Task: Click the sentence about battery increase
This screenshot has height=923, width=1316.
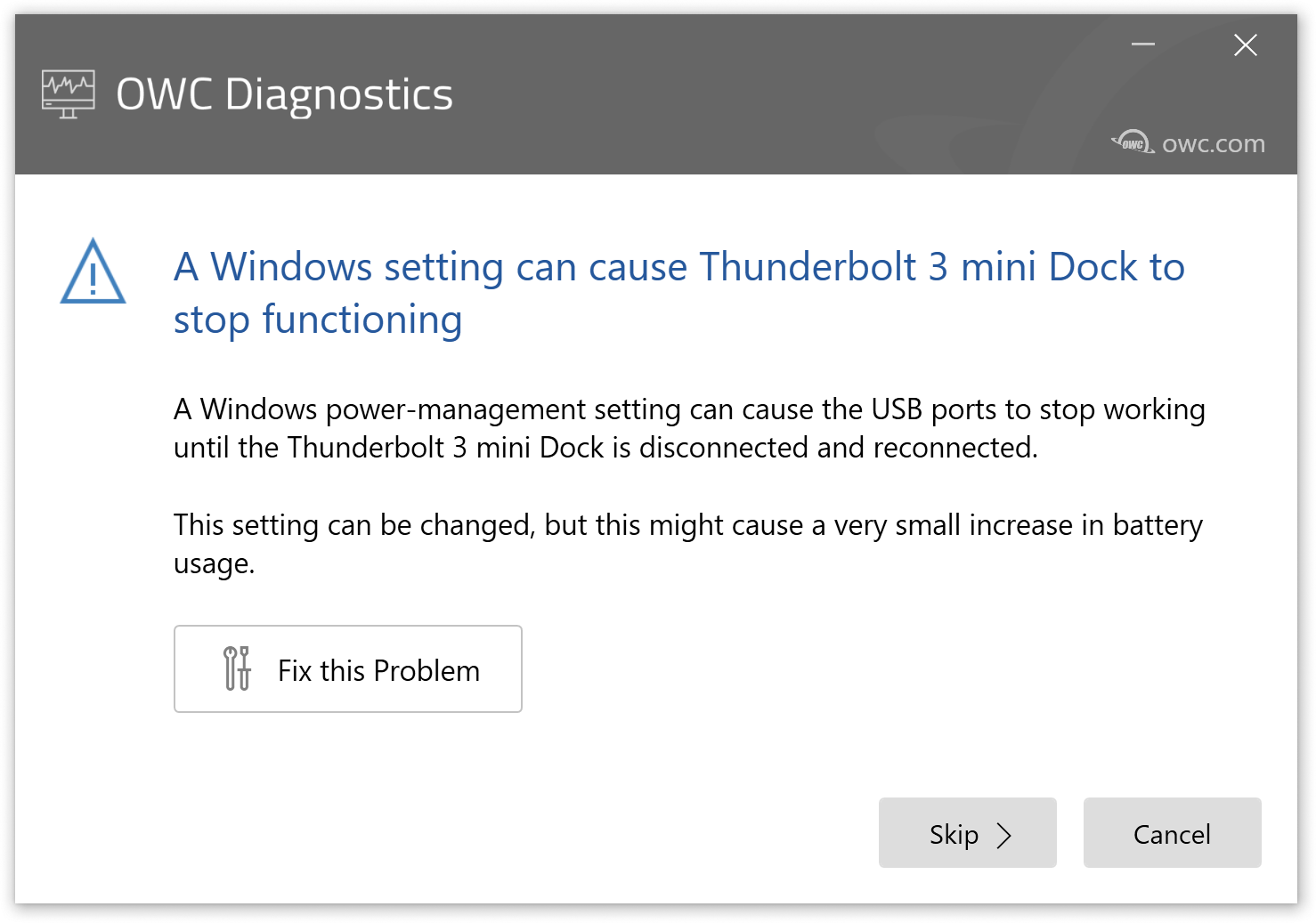Action: [x=687, y=525]
